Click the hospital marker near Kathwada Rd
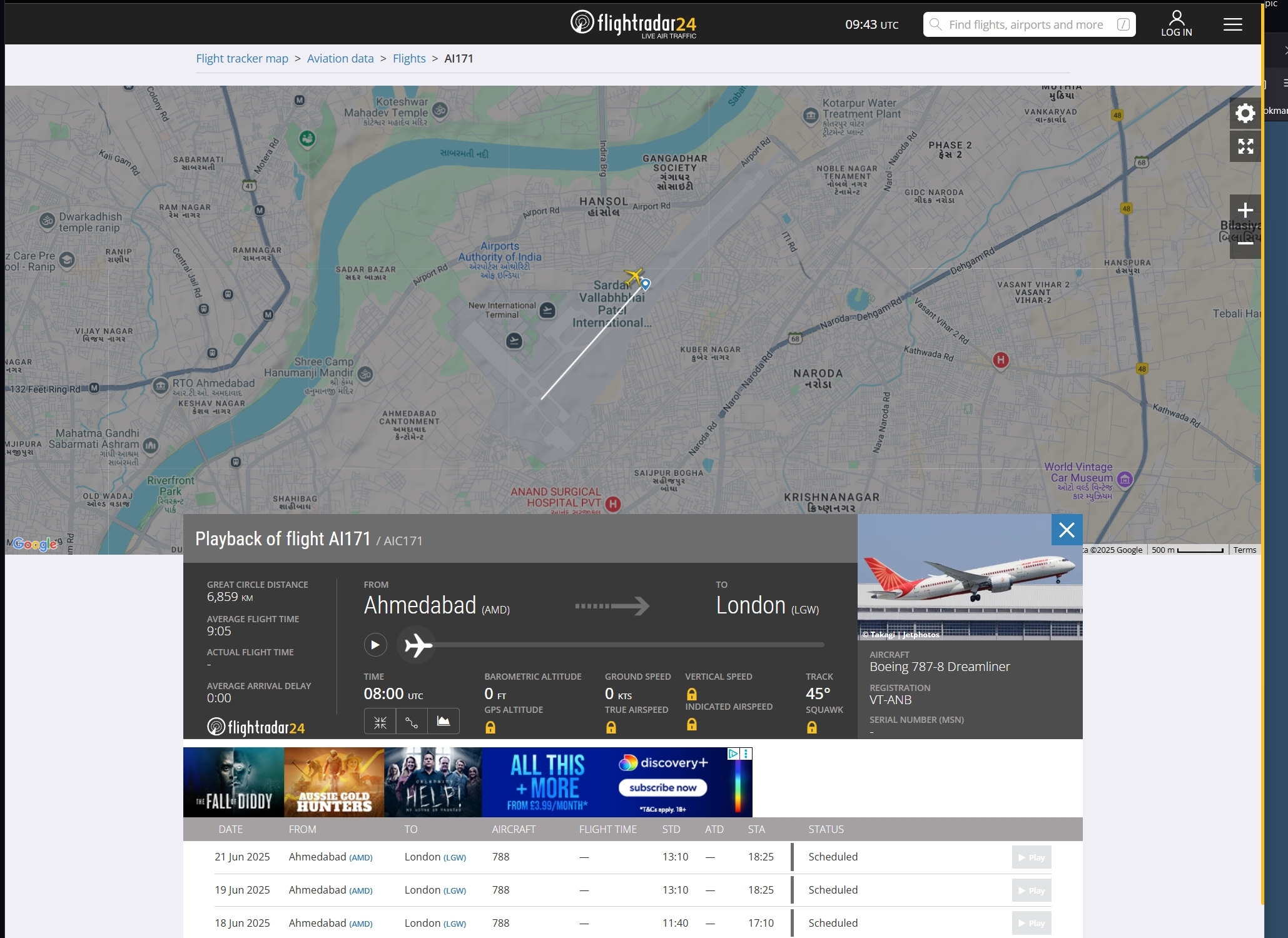The width and height of the screenshot is (1288, 938). [1001, 360]
